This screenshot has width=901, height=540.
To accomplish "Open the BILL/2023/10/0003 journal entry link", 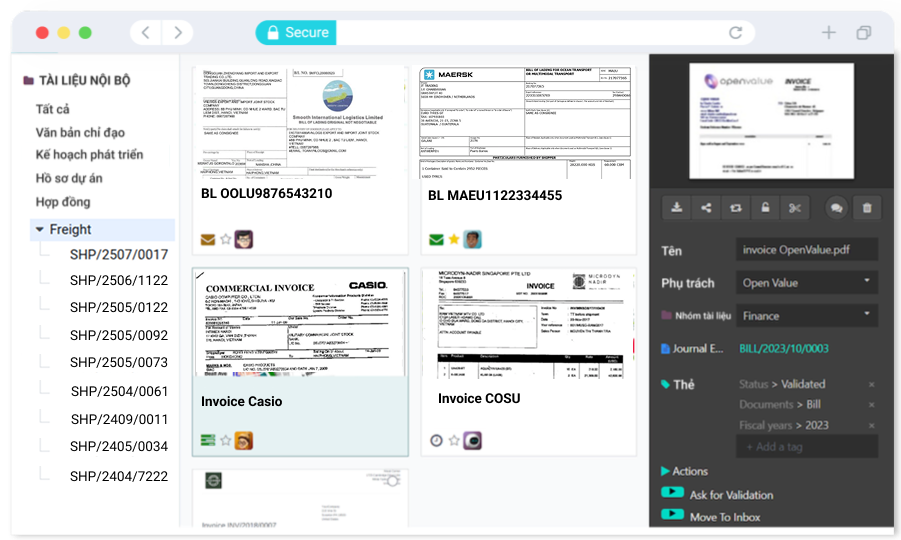I will pos(784,349).
